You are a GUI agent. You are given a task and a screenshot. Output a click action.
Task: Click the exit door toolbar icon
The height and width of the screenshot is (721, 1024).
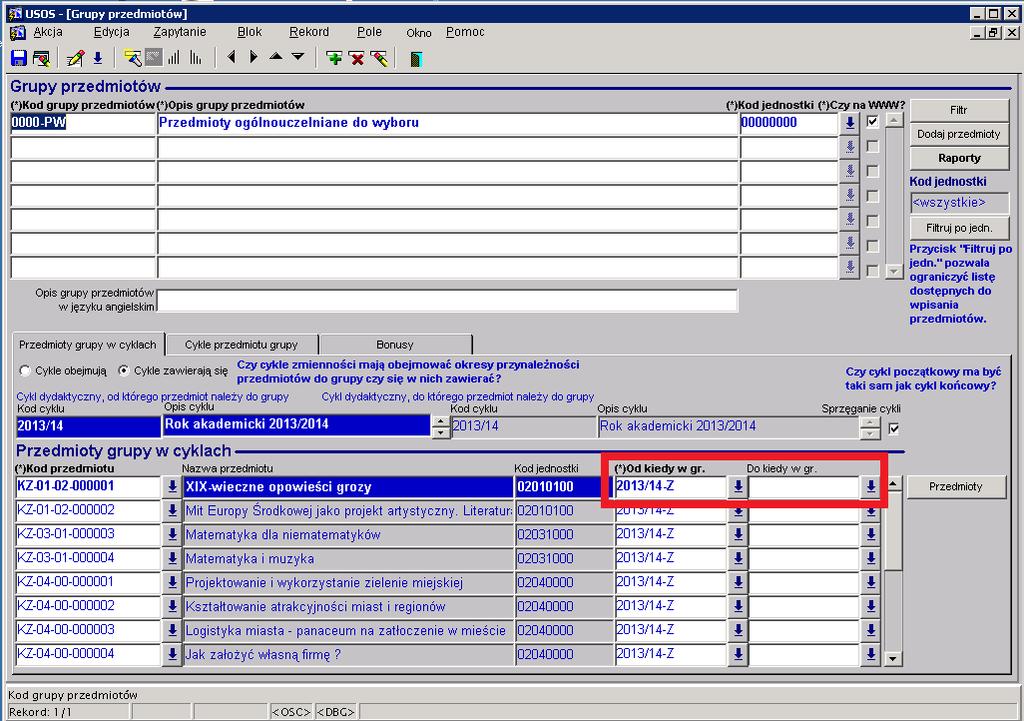tap(415, 59)
